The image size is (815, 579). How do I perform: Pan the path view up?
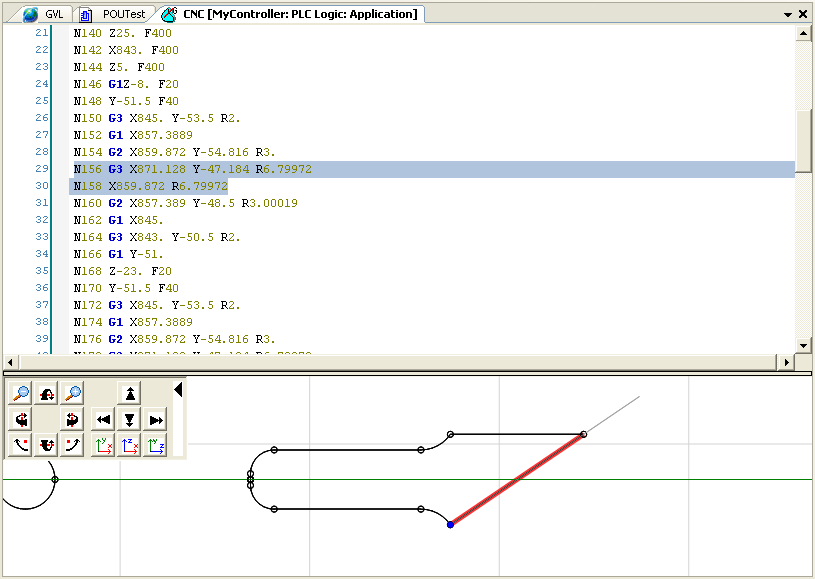(130, 393)
